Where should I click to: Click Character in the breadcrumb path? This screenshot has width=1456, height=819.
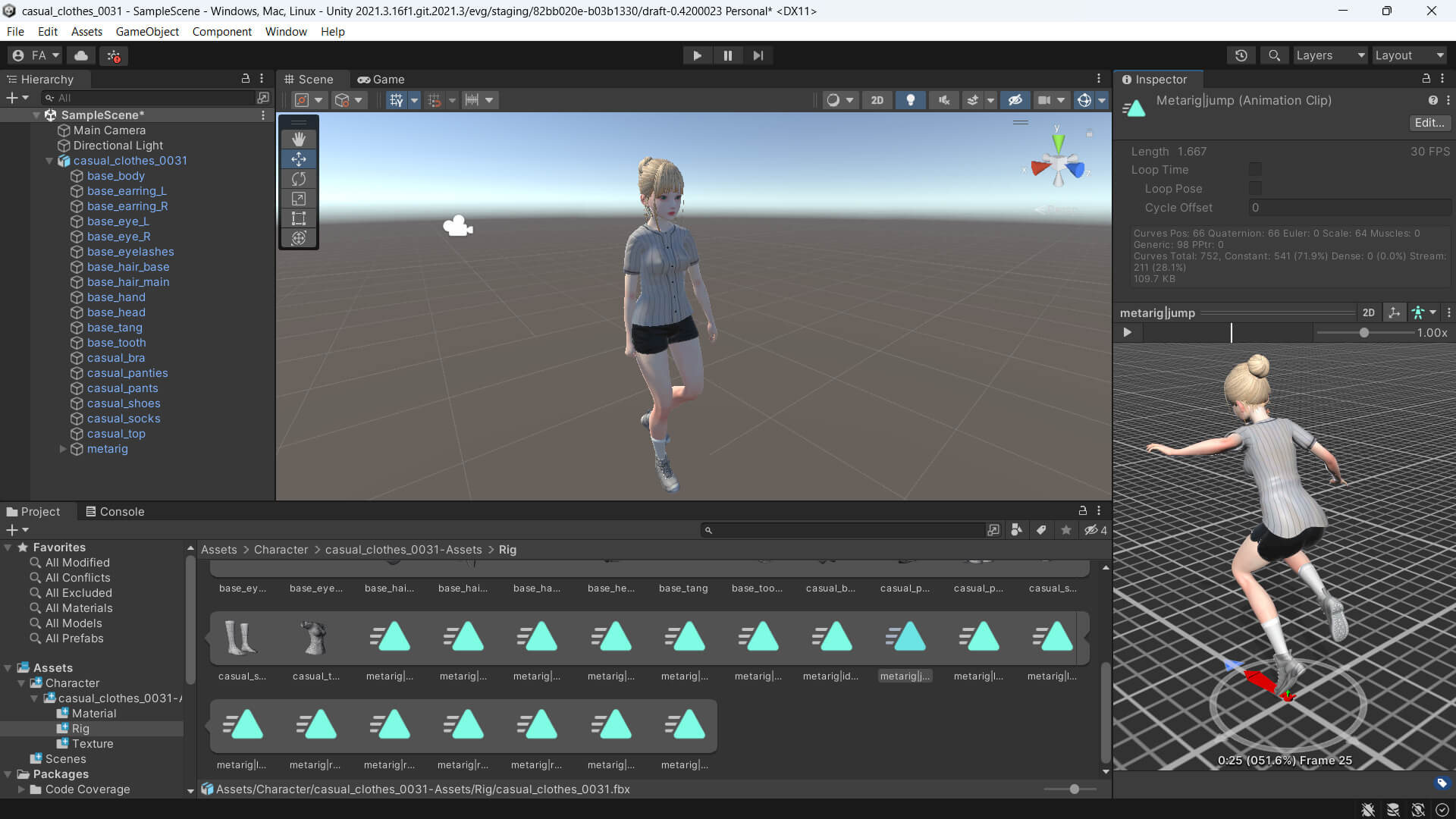281,550
